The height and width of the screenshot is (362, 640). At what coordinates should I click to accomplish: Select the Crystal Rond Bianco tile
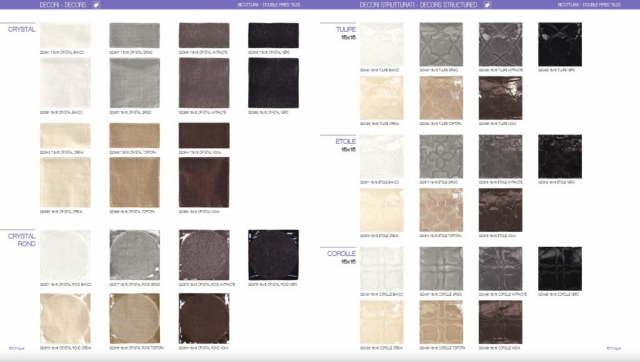[x=65, y=255]
